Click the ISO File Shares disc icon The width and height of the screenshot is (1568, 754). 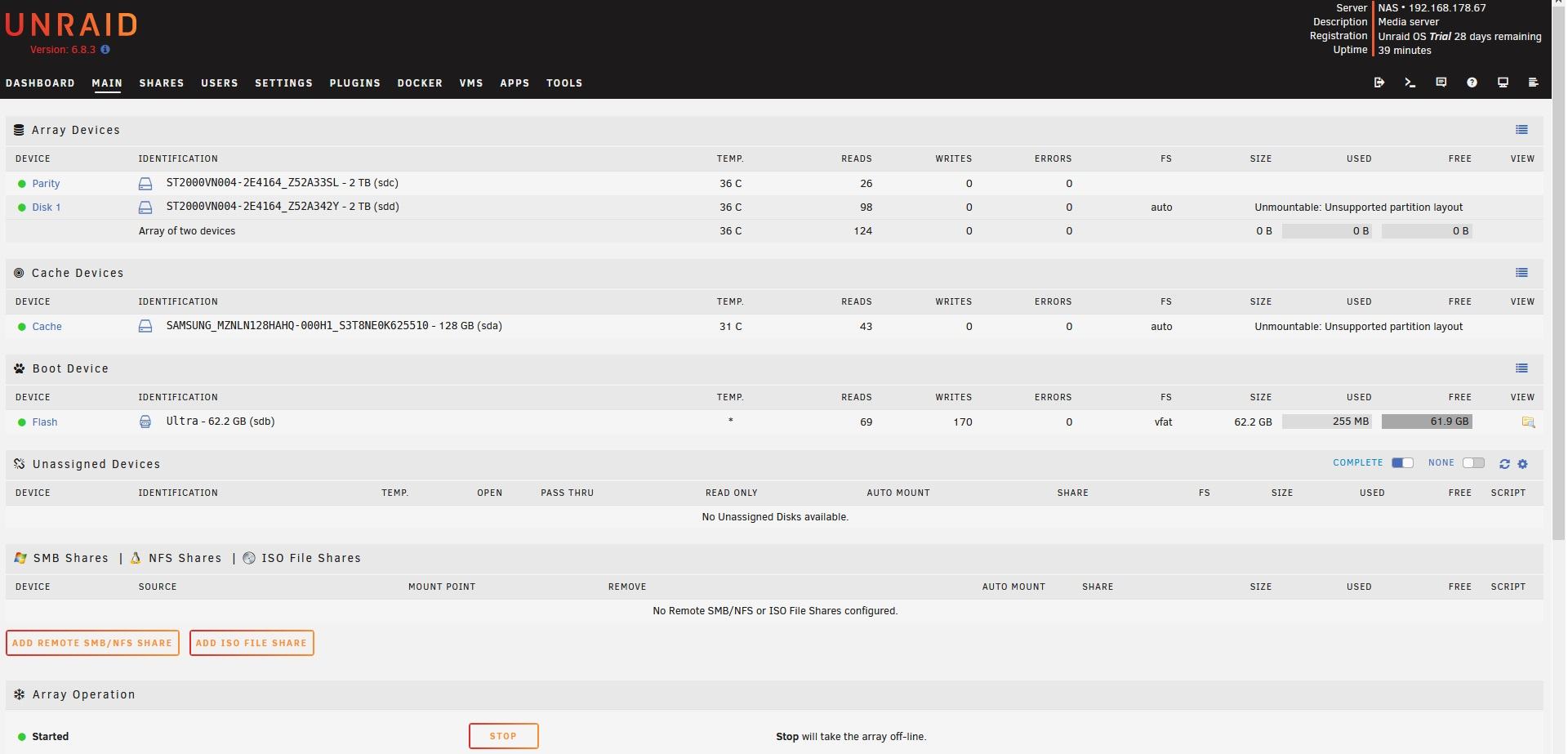(249, 558)
